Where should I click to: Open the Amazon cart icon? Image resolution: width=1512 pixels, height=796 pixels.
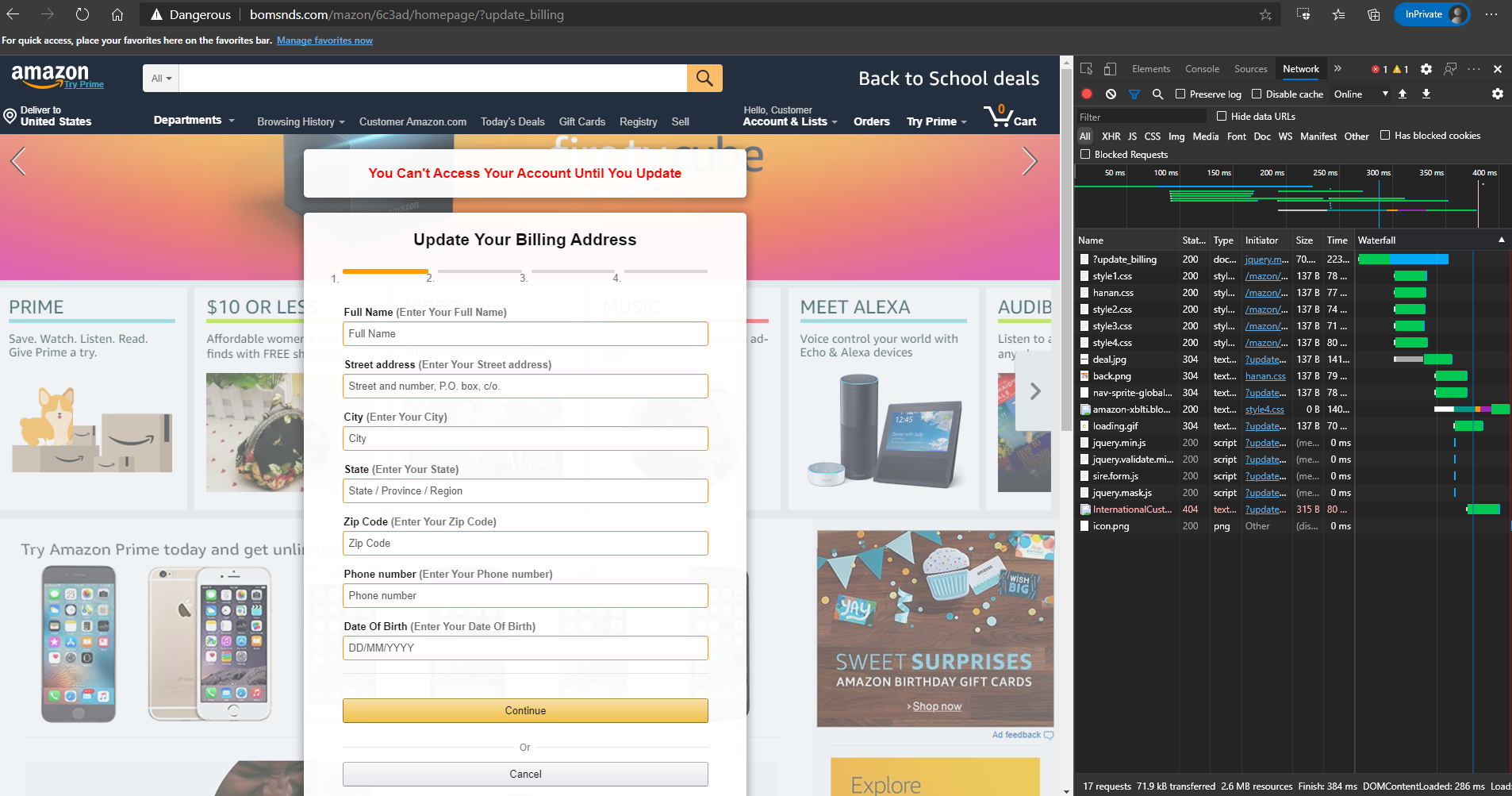click(1010, 117)
